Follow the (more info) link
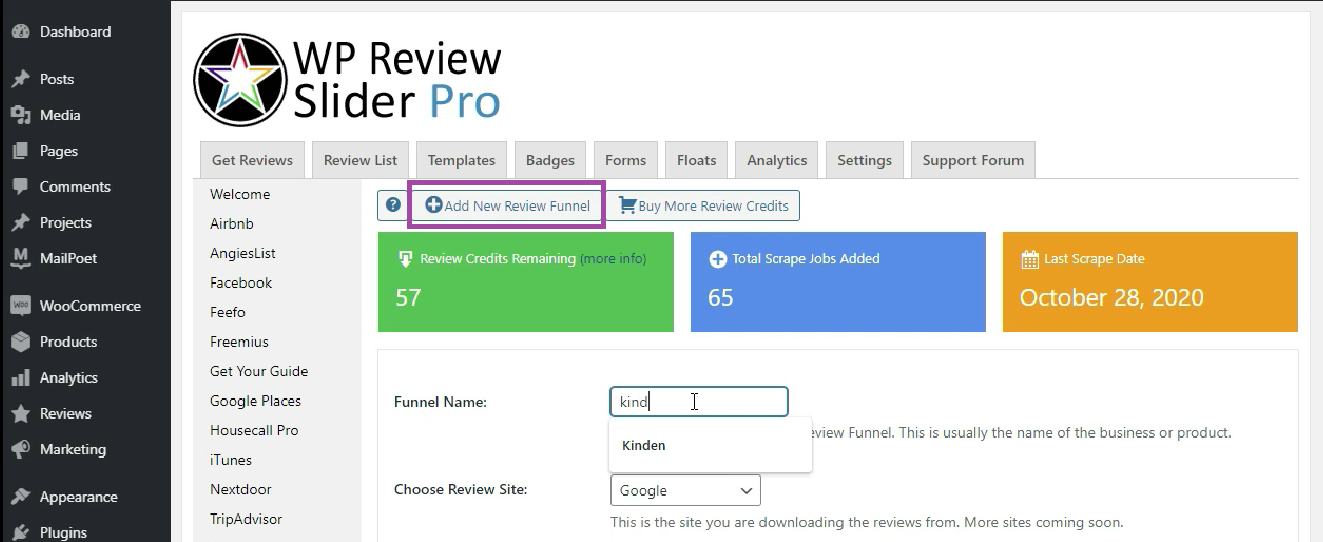1323x542 pixels. pos(613,258)
